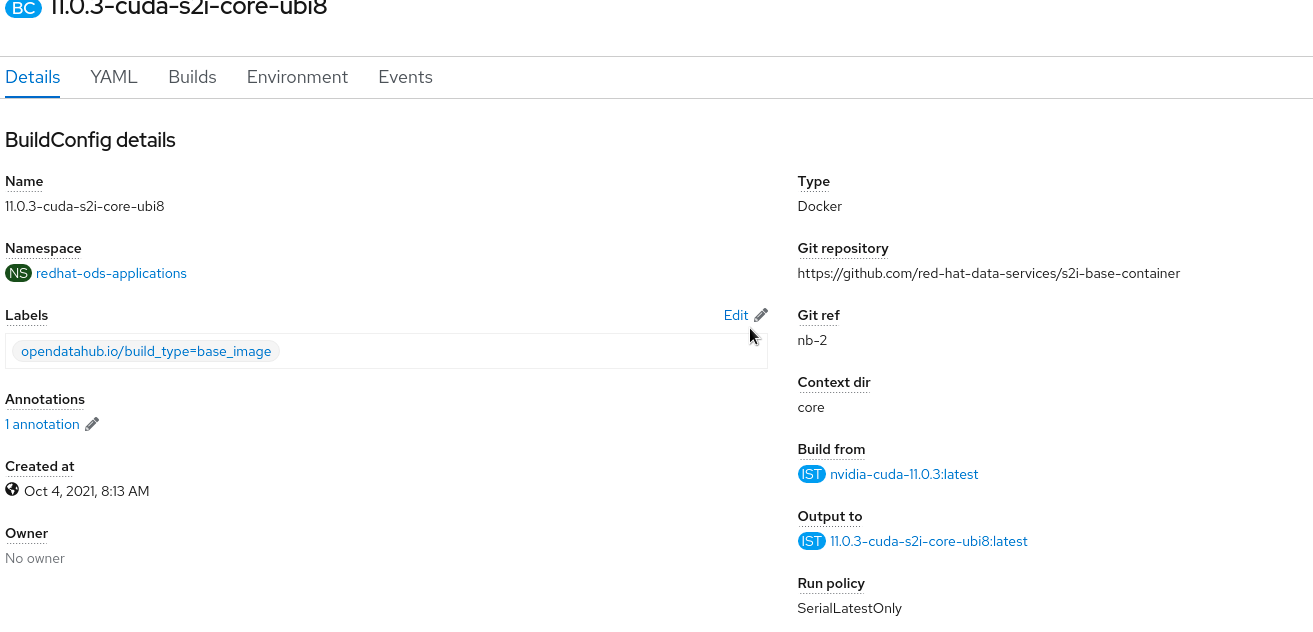Open the 11.0.3-cuda-s2i-core-ubi8:latest output link

(928, 541)
